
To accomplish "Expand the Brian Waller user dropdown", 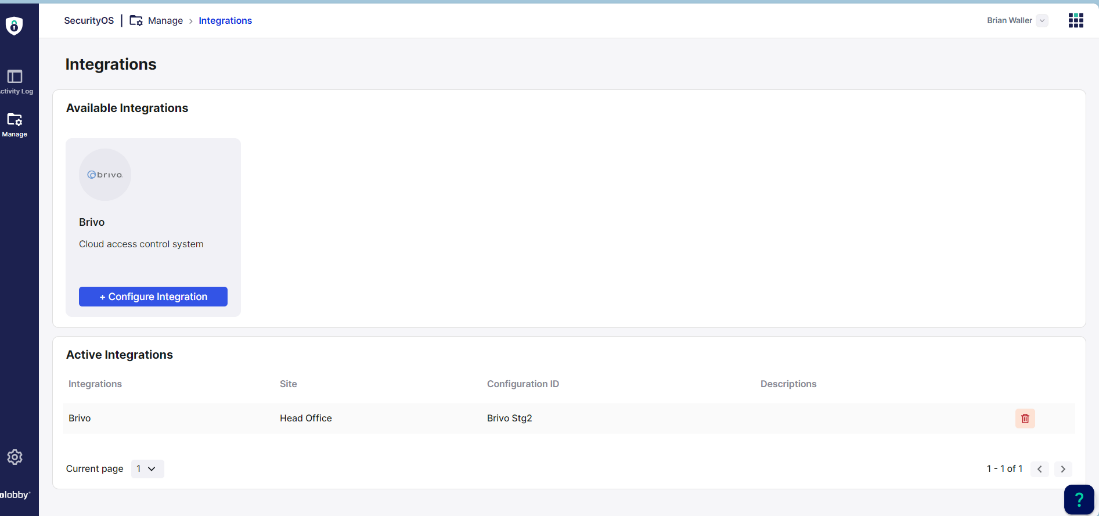I will (1042, 20).
